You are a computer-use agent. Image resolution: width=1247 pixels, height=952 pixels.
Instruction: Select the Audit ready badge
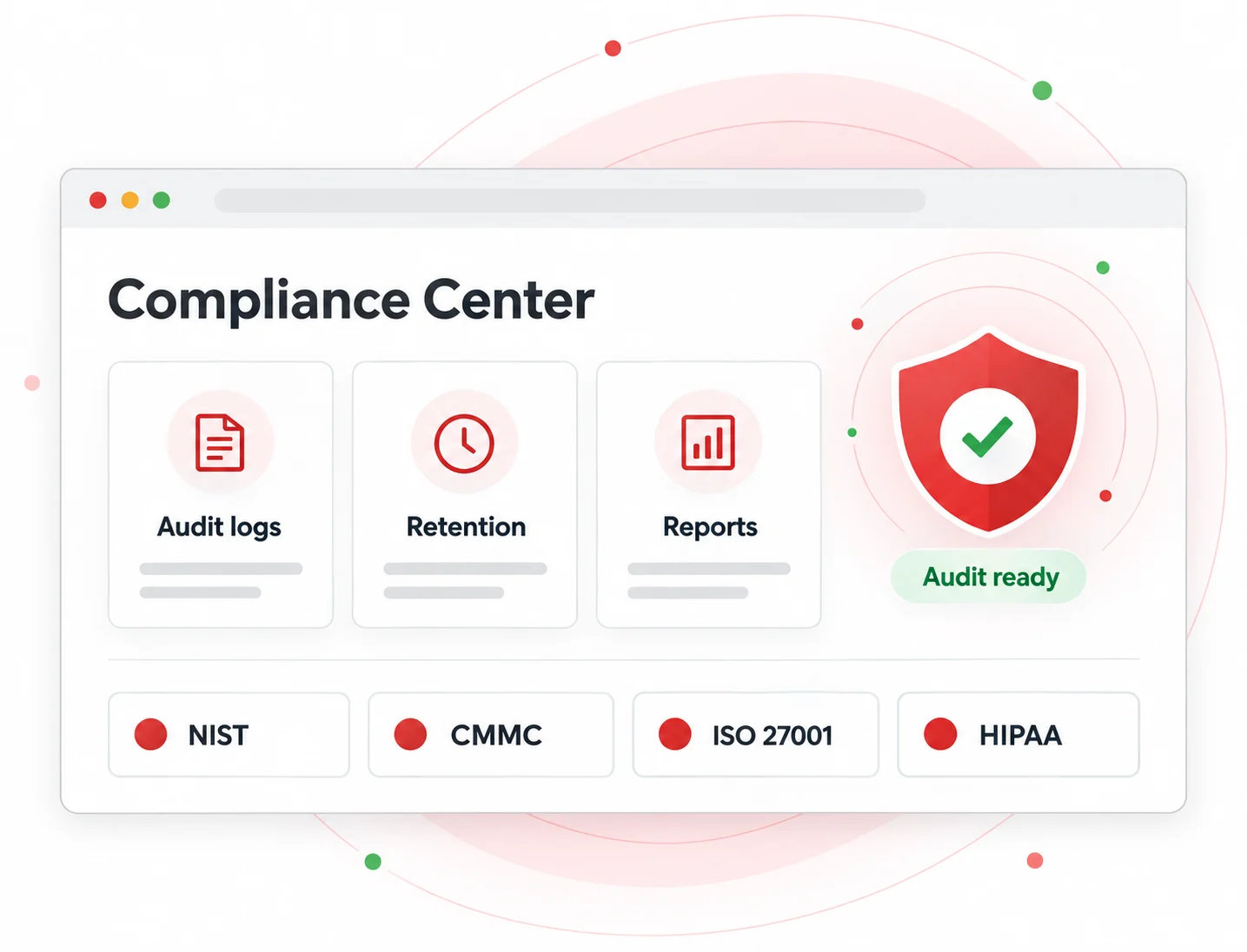(x=989, y=577)
